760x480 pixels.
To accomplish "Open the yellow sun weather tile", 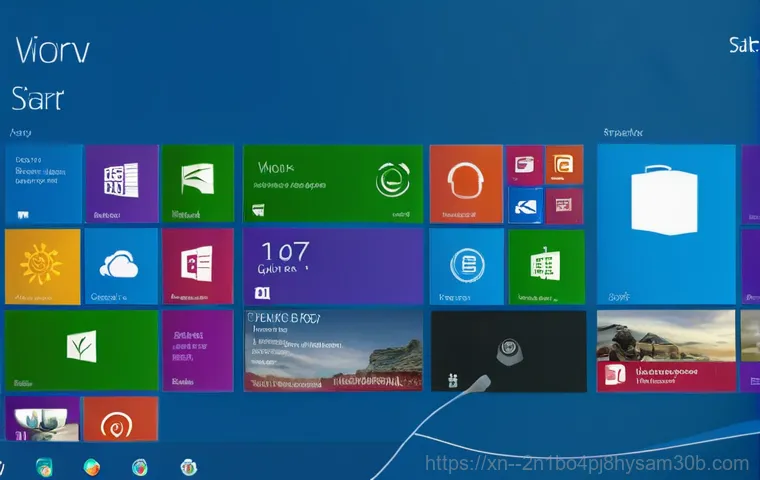I will [43, 267].
